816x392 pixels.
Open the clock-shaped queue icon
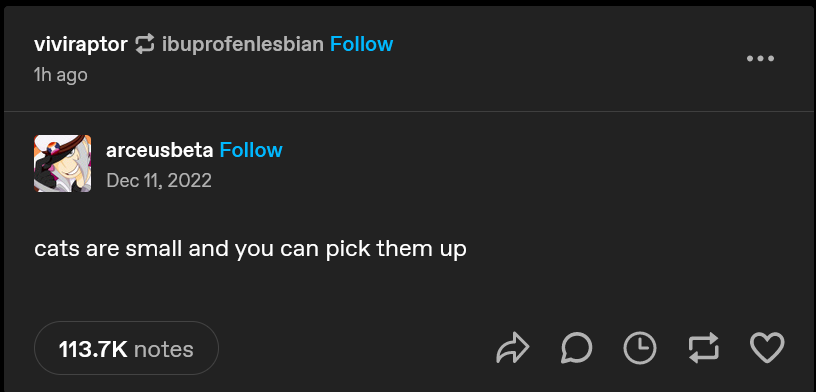(x=640, y=348)
